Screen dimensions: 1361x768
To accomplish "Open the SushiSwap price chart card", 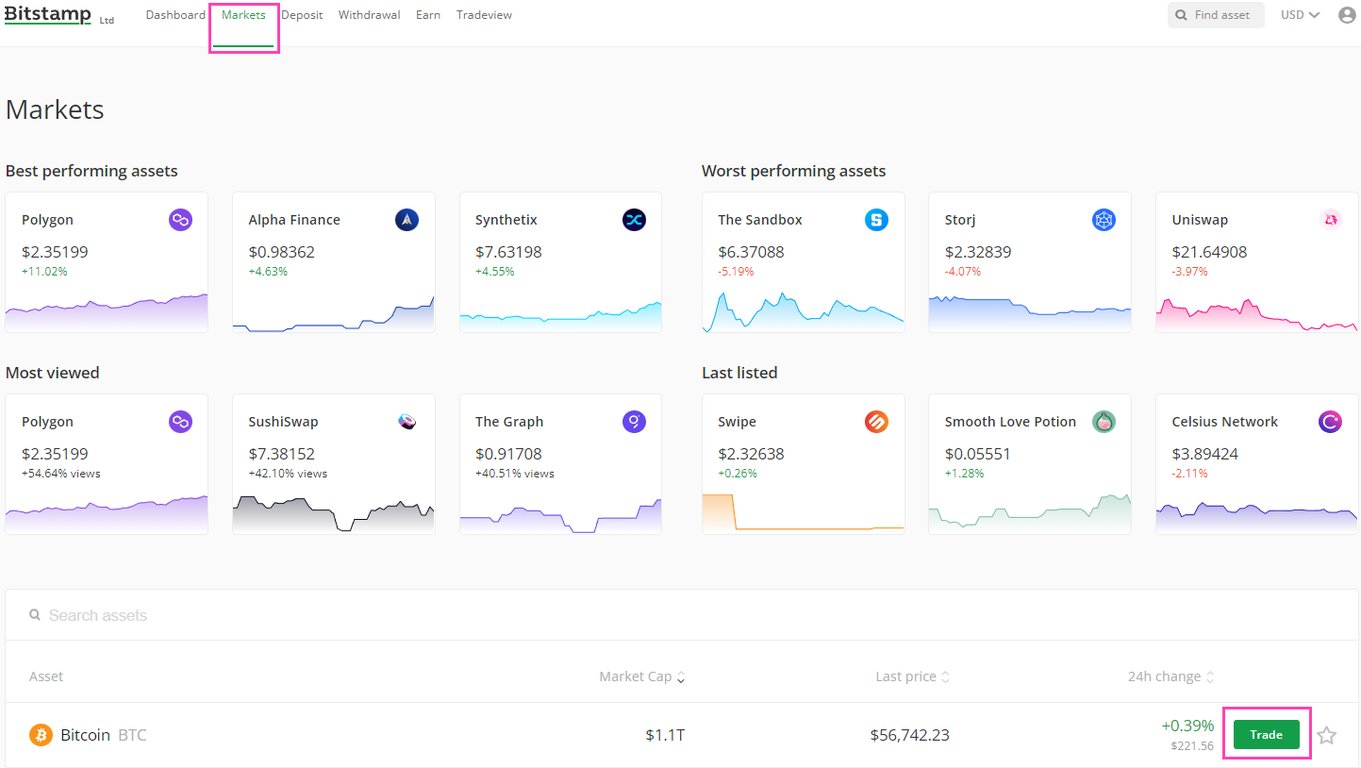I will (x=333, y=464).
